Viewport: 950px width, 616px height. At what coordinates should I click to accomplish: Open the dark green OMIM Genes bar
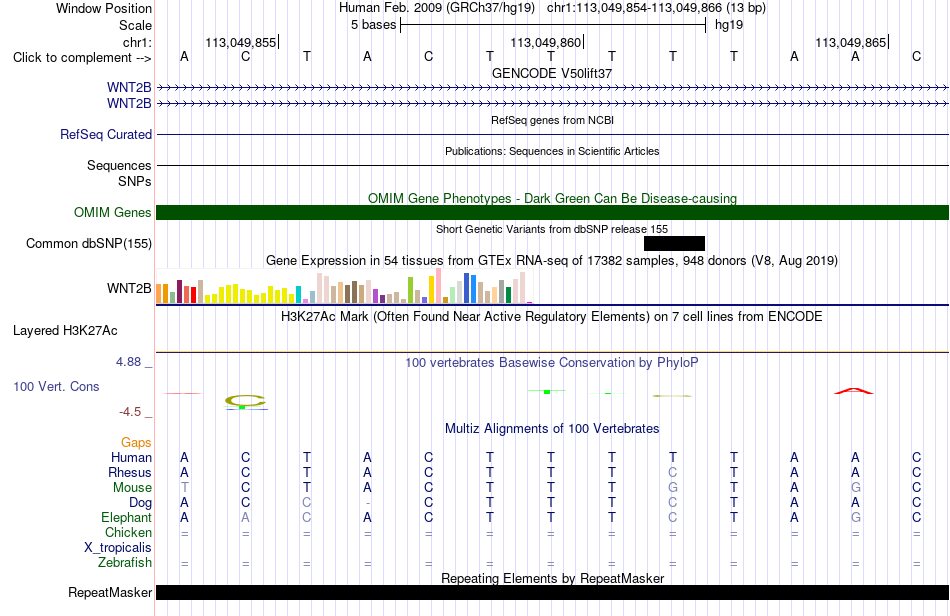pos(552,213)
